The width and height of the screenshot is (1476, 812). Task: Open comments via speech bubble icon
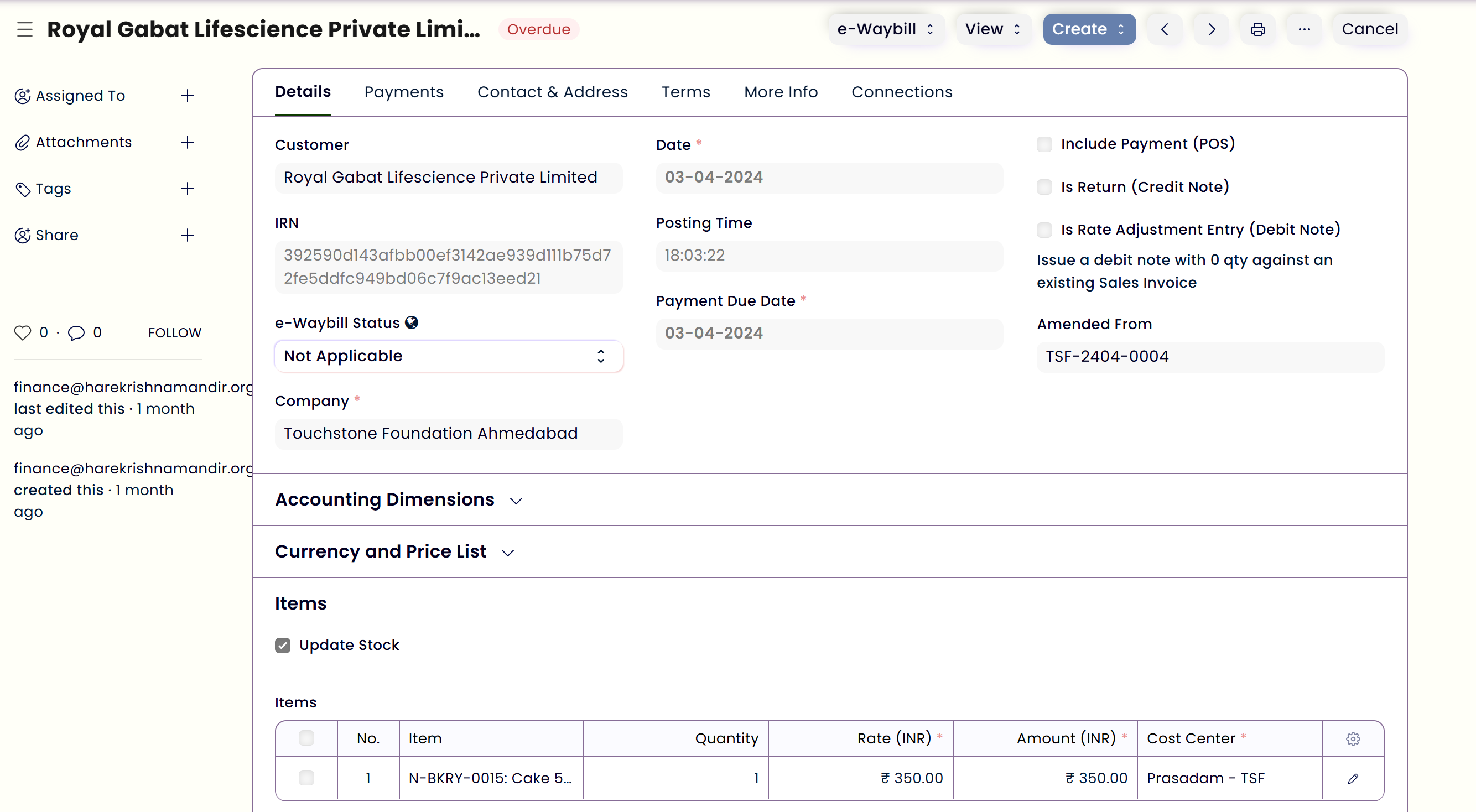pos(76,332)
